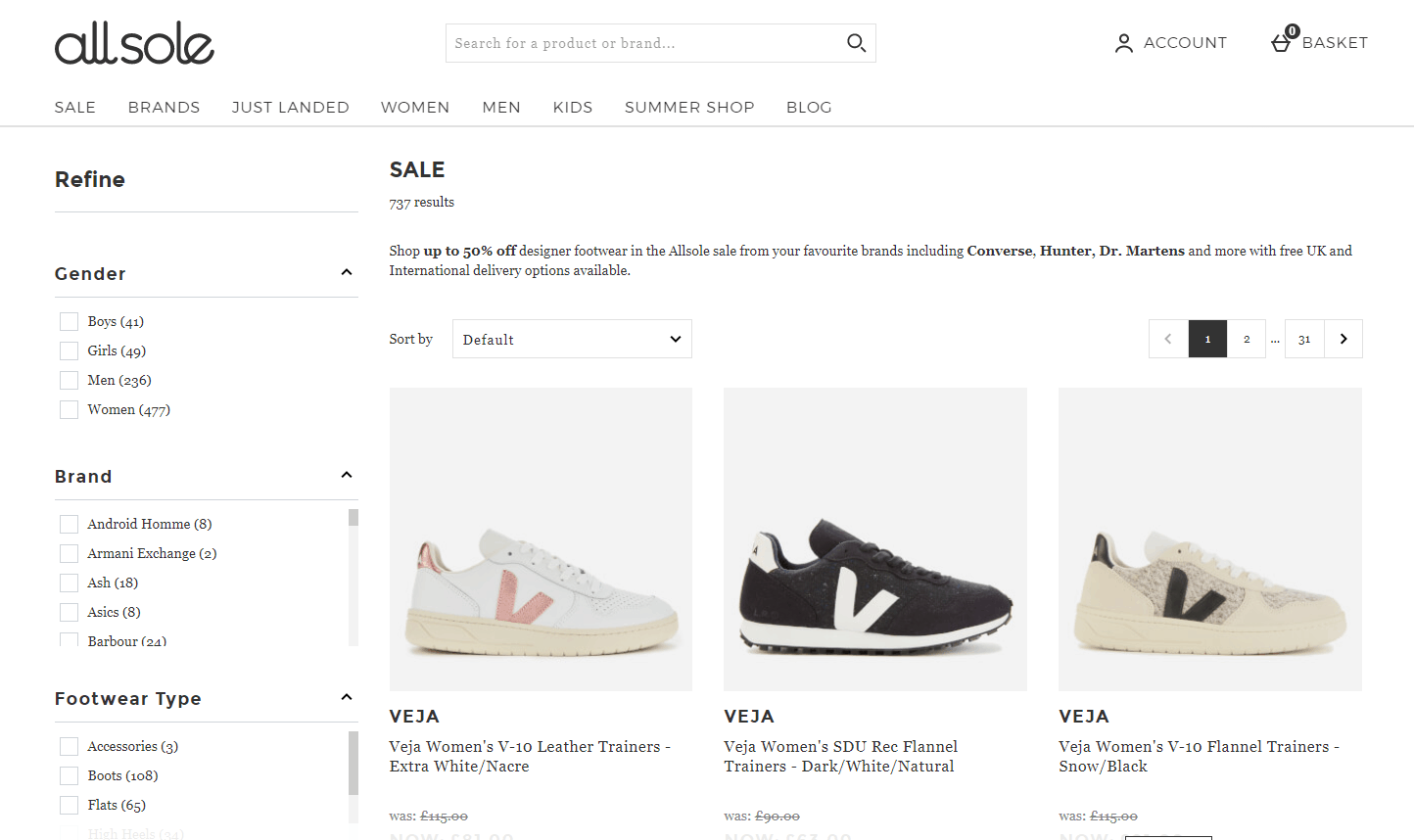Open Veja SDU Rec Flannel Trainers link
Screen dimensions: 1414x840
[840, 756]
